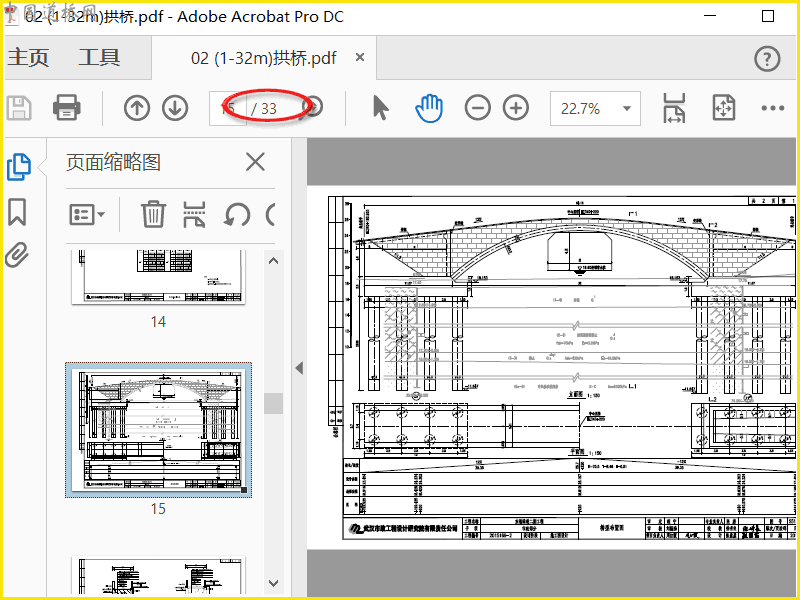Screen dimensions: 800x600
Task: Click page label 14 under thumbnail
Action: point(158,322)
